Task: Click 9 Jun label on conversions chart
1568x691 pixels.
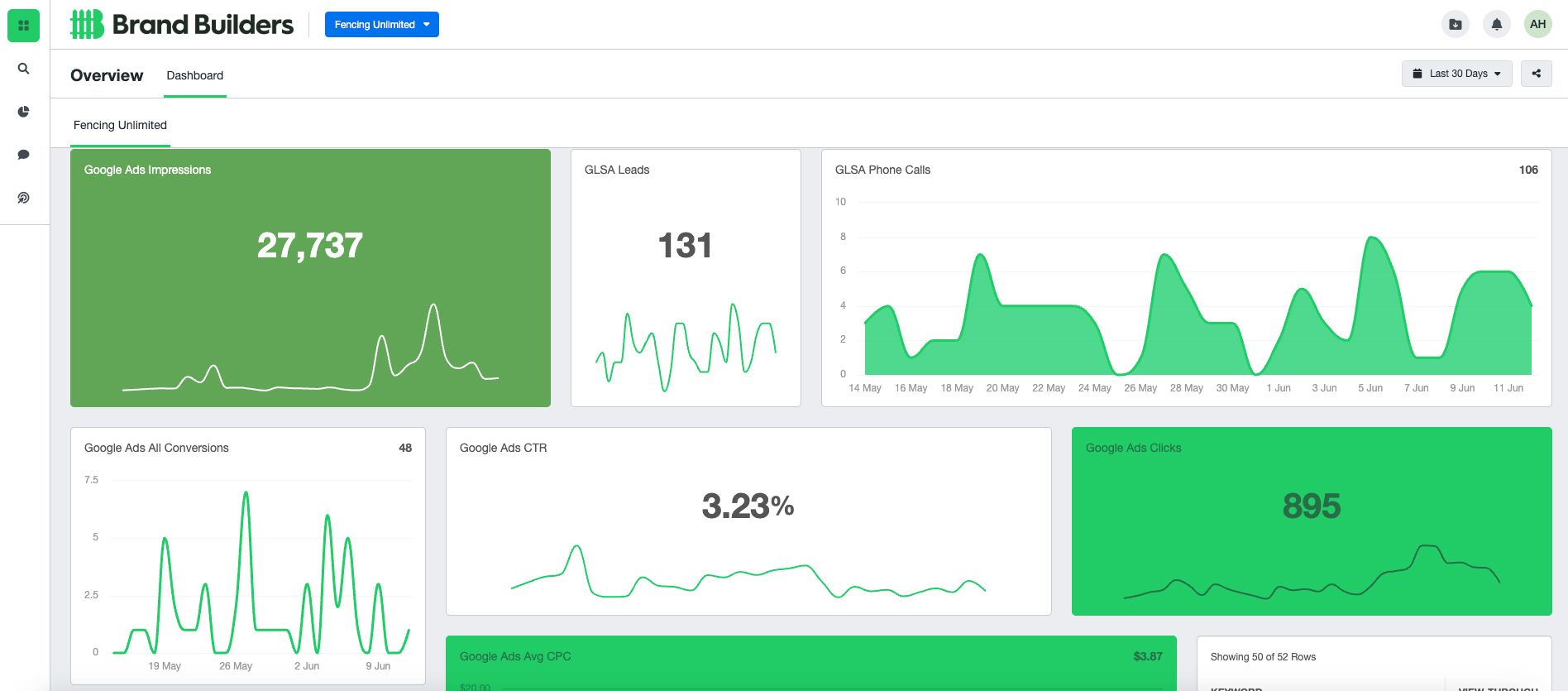Action: 378,666
